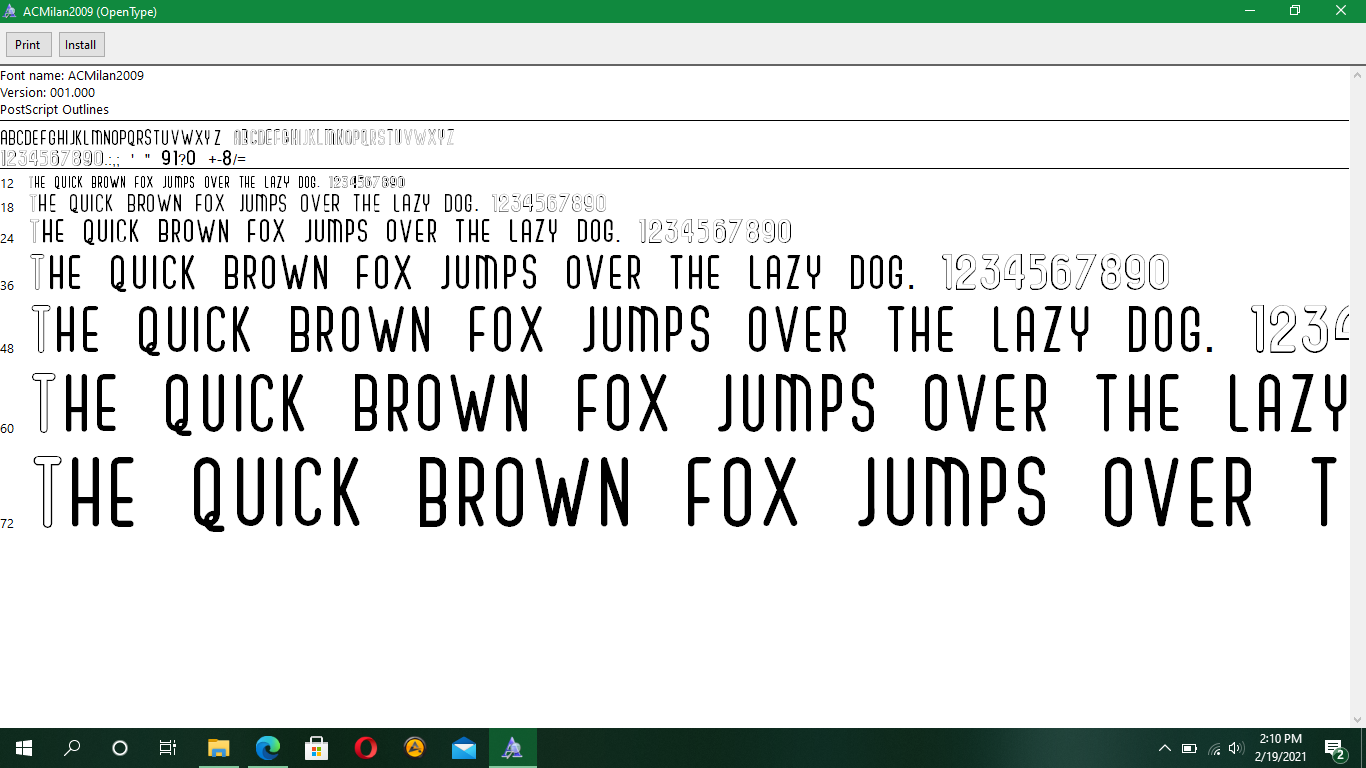Viewport: 1366px width, 768px height.
Task: Open the Microsoft Store
Action: click(315, 747)
